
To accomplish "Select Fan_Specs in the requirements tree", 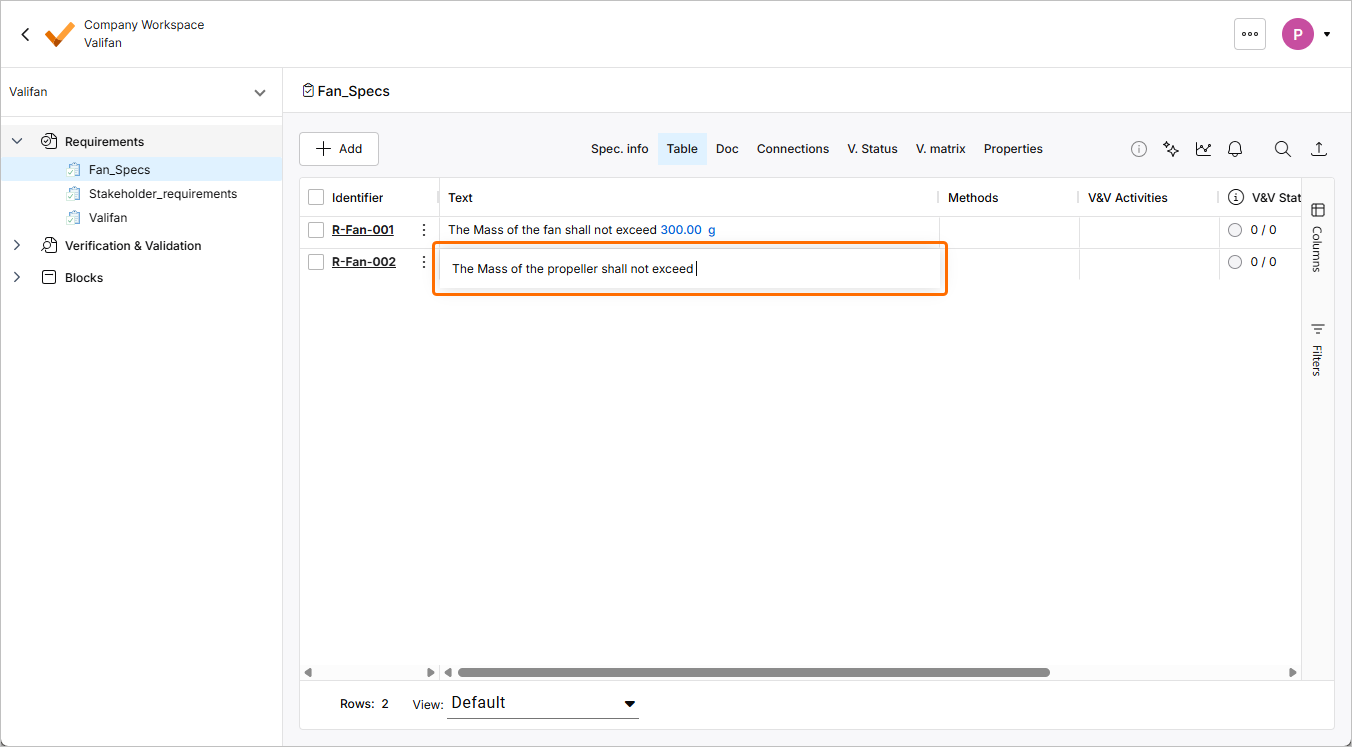I will 119,170.
